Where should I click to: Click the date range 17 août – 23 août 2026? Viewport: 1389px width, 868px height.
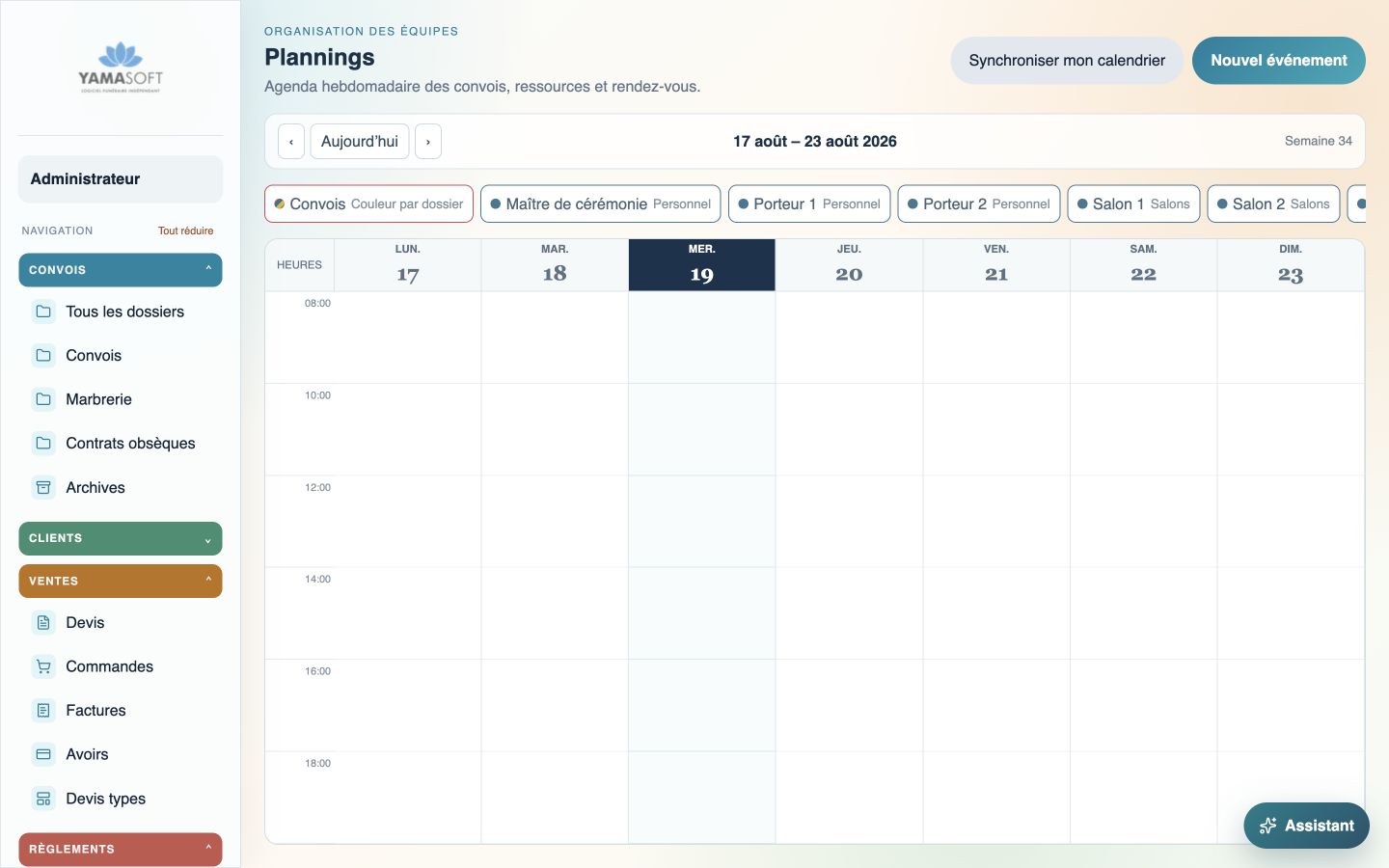tap(815, 142)
